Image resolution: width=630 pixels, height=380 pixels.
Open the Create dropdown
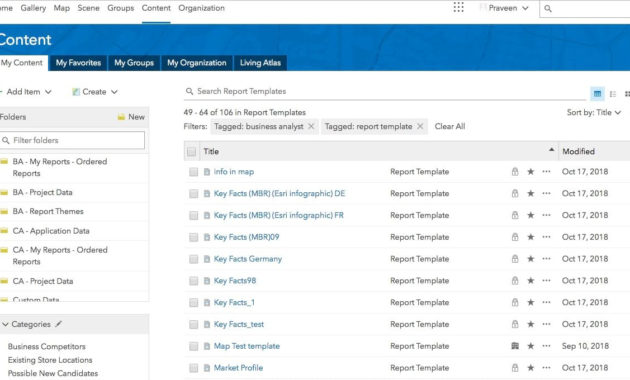pyautogui.click(x=95, y=92)
